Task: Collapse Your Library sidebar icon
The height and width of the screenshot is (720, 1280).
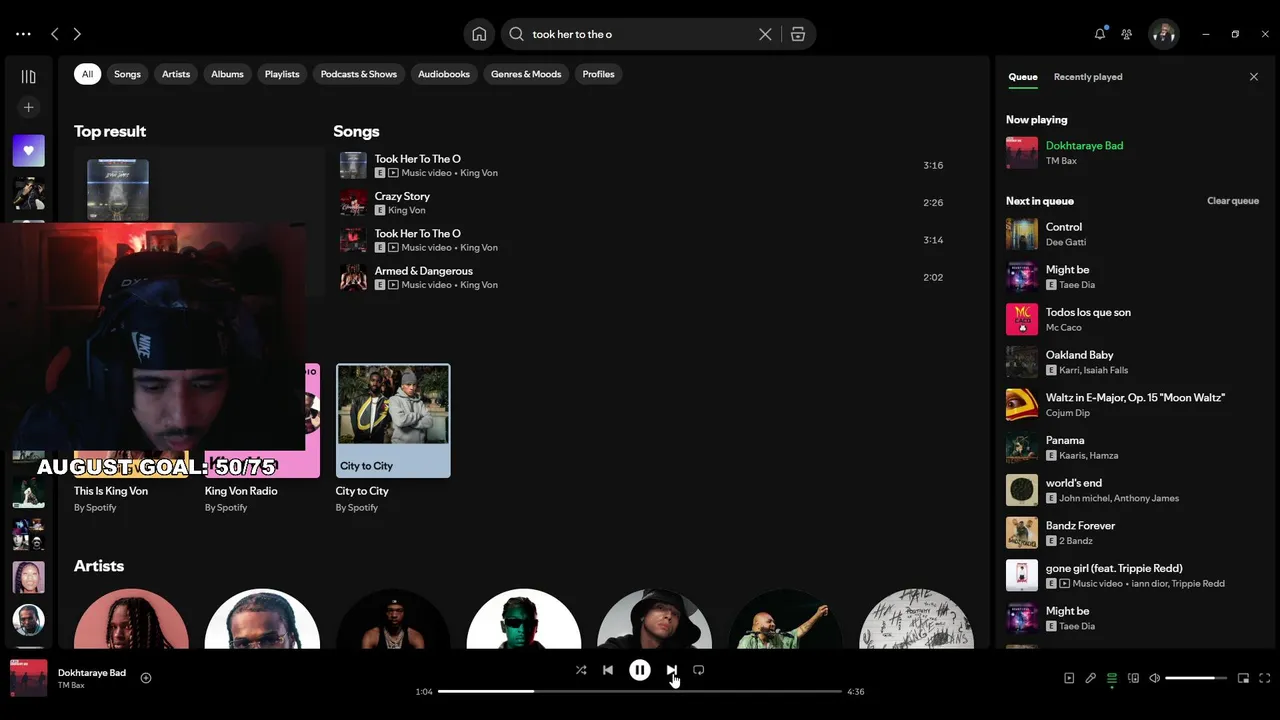Action: (28, 77)
